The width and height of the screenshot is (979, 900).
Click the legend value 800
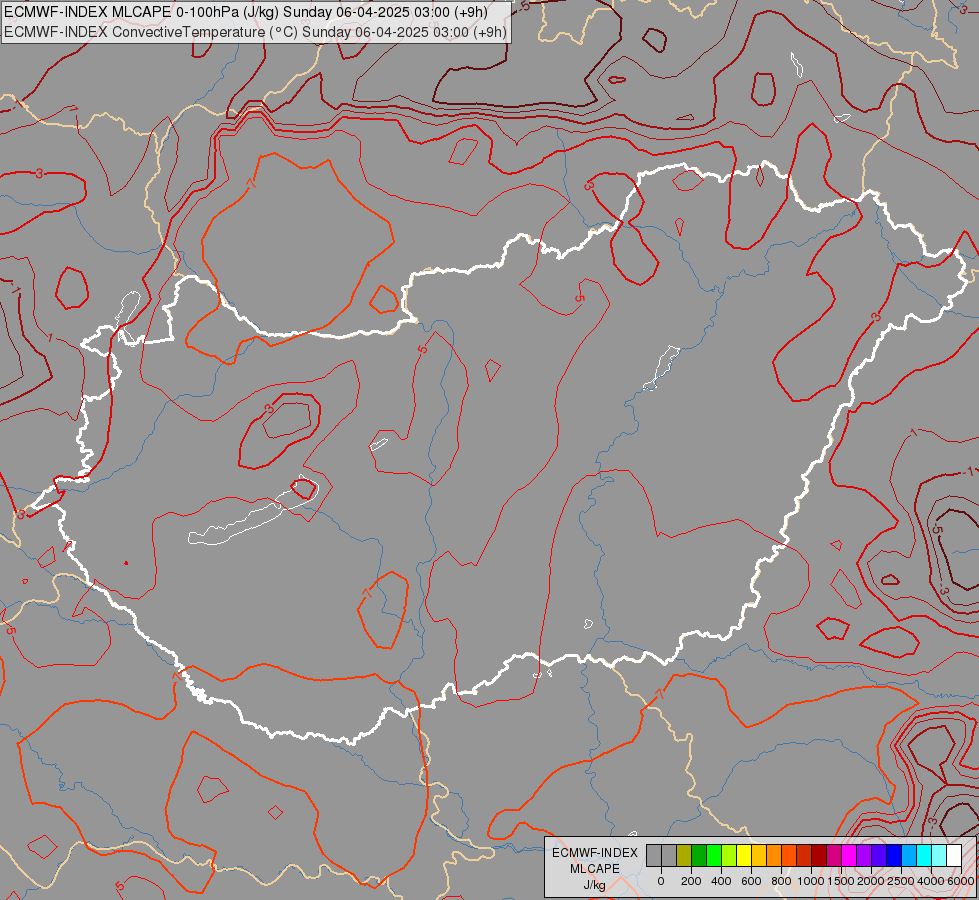pyautogui.click(x=781, y=881)
